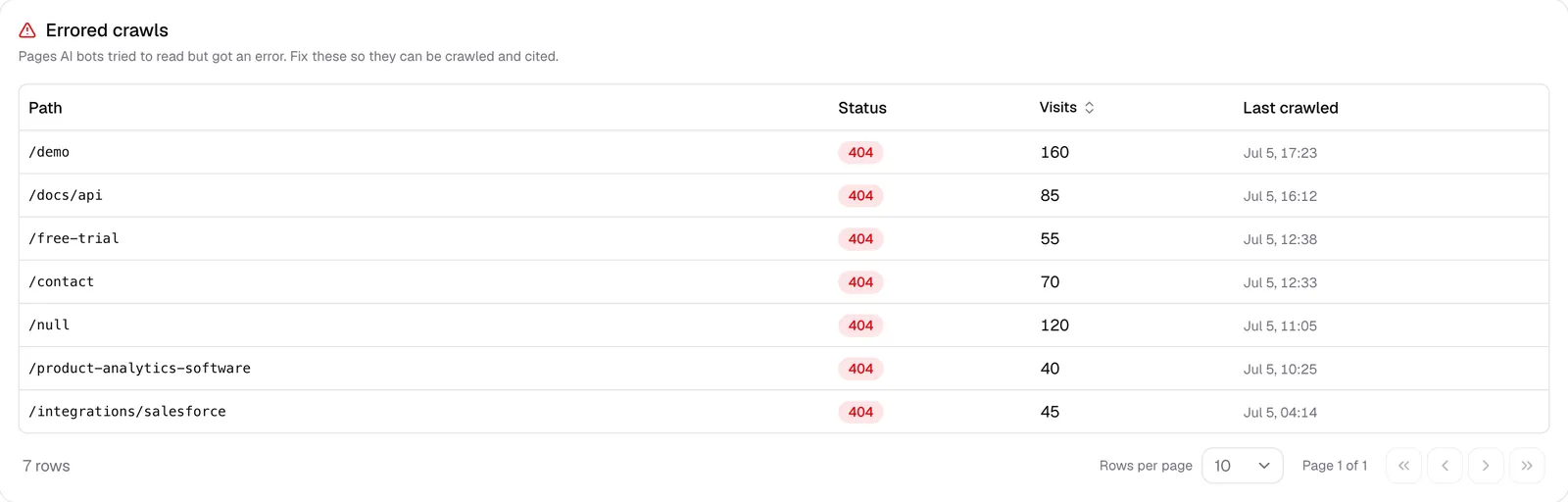The height and width of the screenshot is (502, 1568).
Task: Click the Errored crawls warning triangle icon
Action: (x=27, y=30)
